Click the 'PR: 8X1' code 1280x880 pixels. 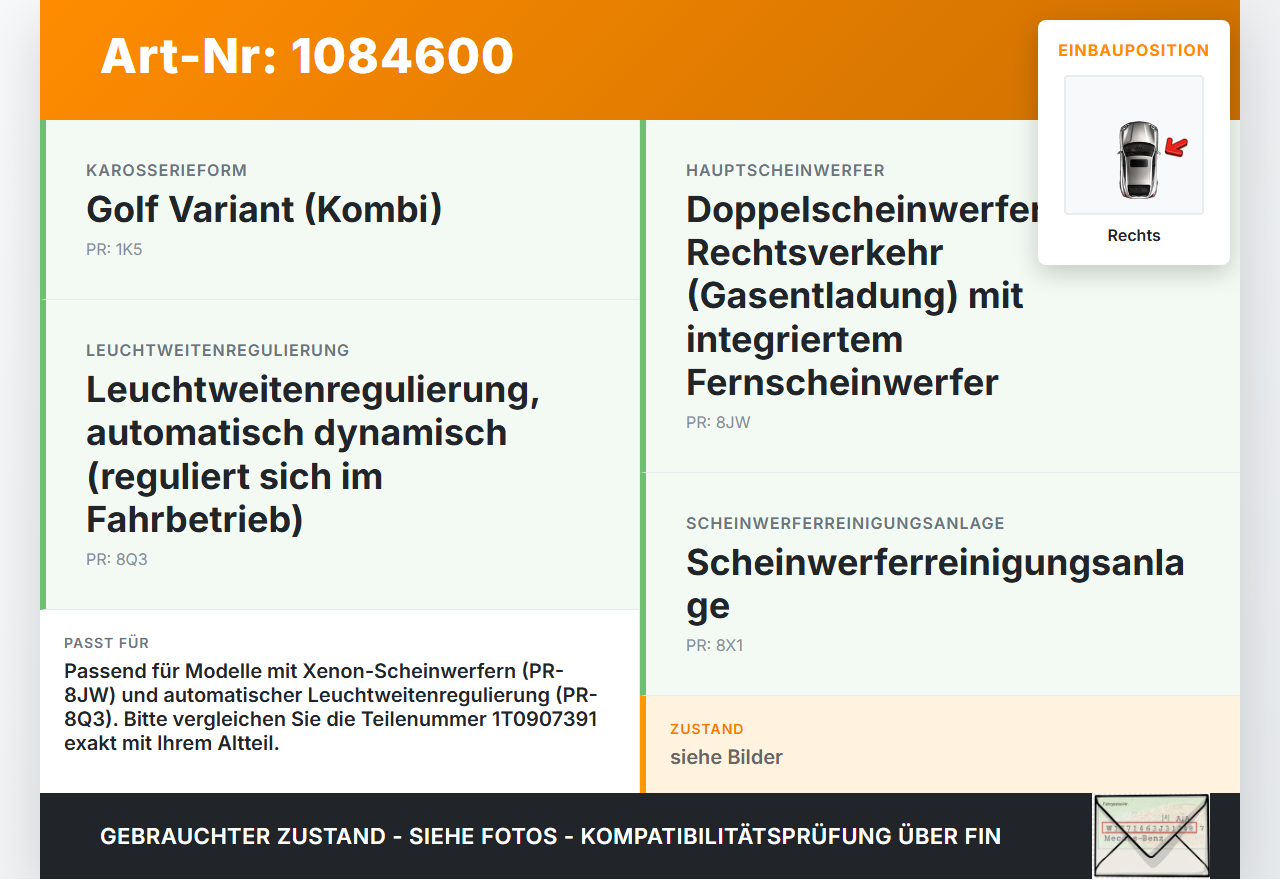click(x=714, y=645)
